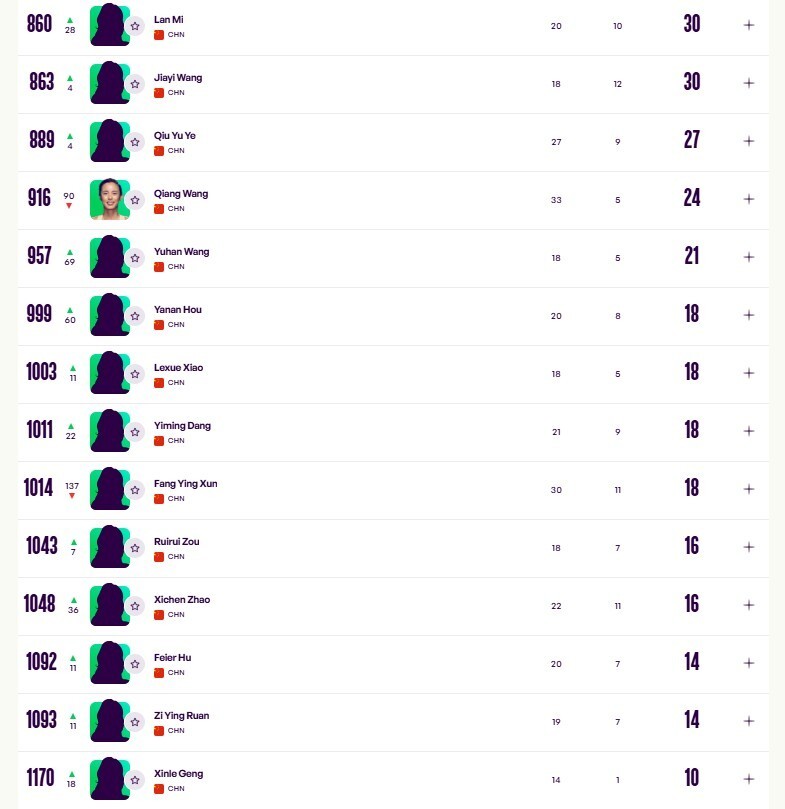
Task: Expand Yiming Dang's row details
Action: coord(748,431)
